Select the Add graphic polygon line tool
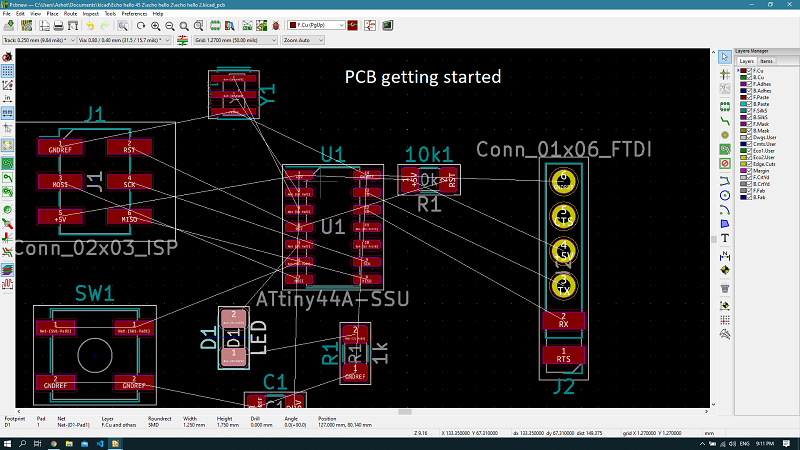Image resolution: width=800 pixels, height=450 pixels. pyautogui.click(x=724, y=181)
